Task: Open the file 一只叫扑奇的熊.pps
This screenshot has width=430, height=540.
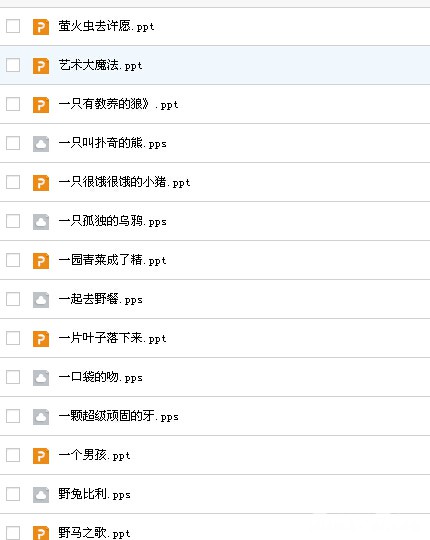Action: 112,143
